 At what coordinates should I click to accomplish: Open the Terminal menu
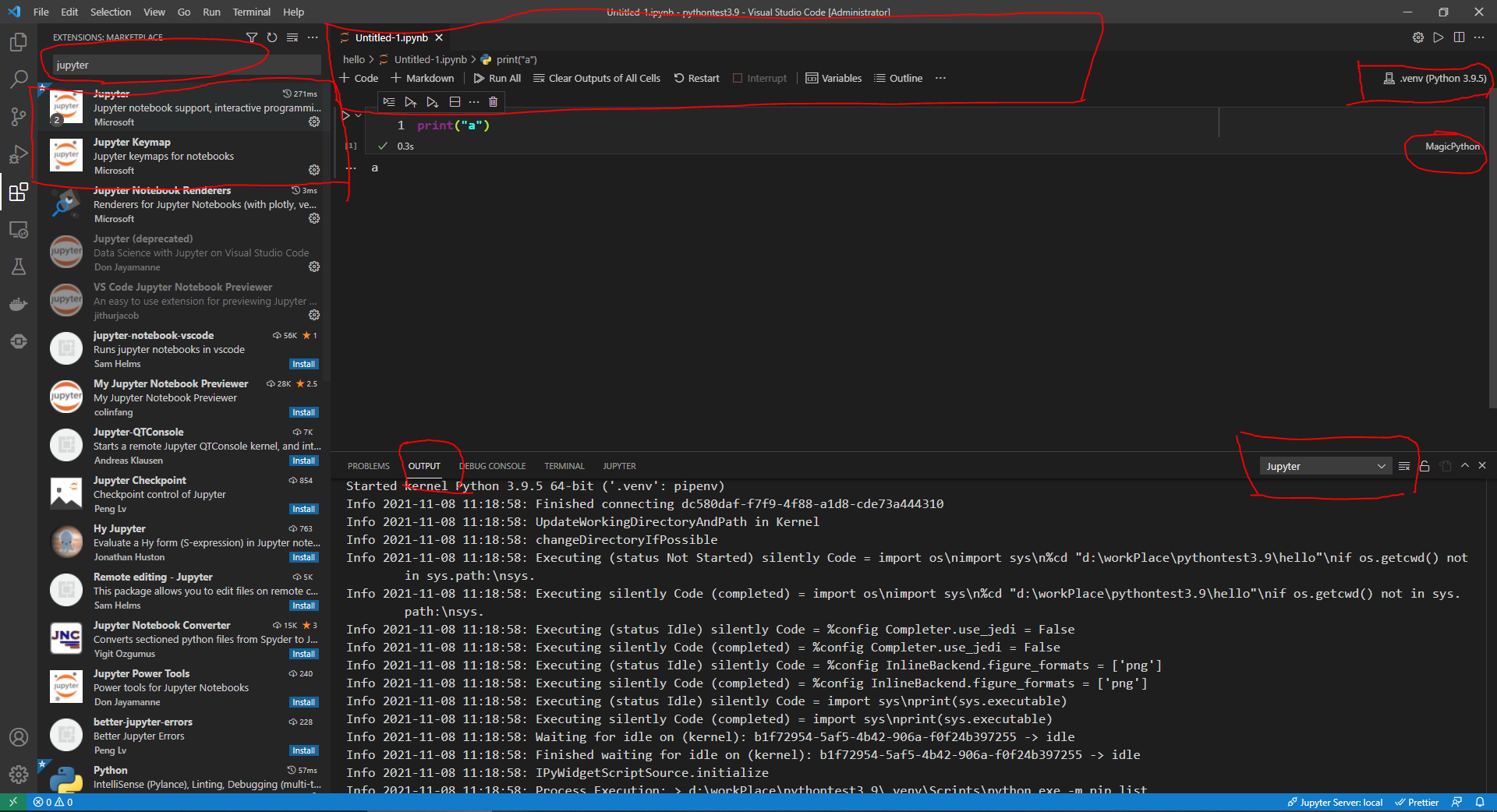coord(251,12)
